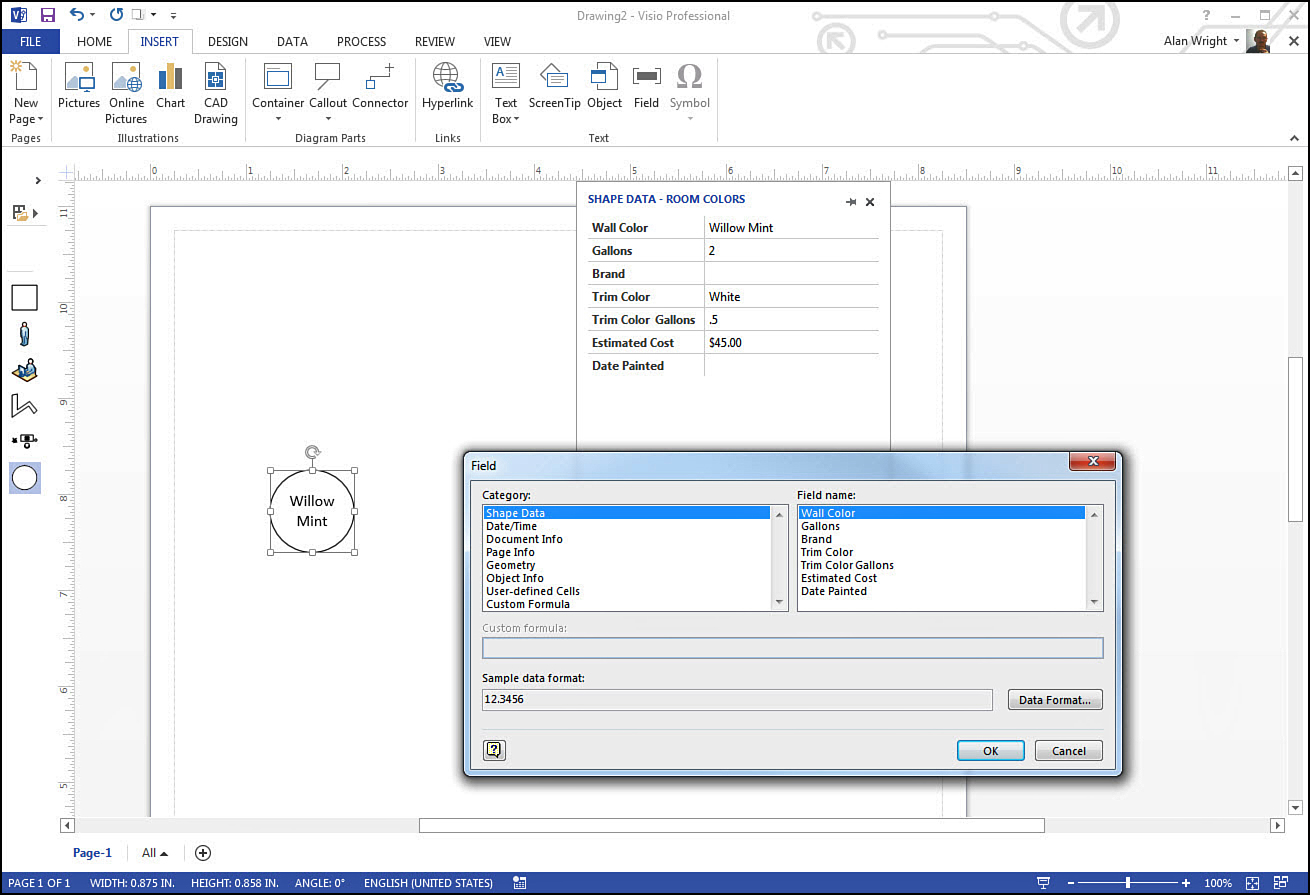The image size is (1310, 895).
Task: Choose Gallons in Field name list
Action: 941,526
